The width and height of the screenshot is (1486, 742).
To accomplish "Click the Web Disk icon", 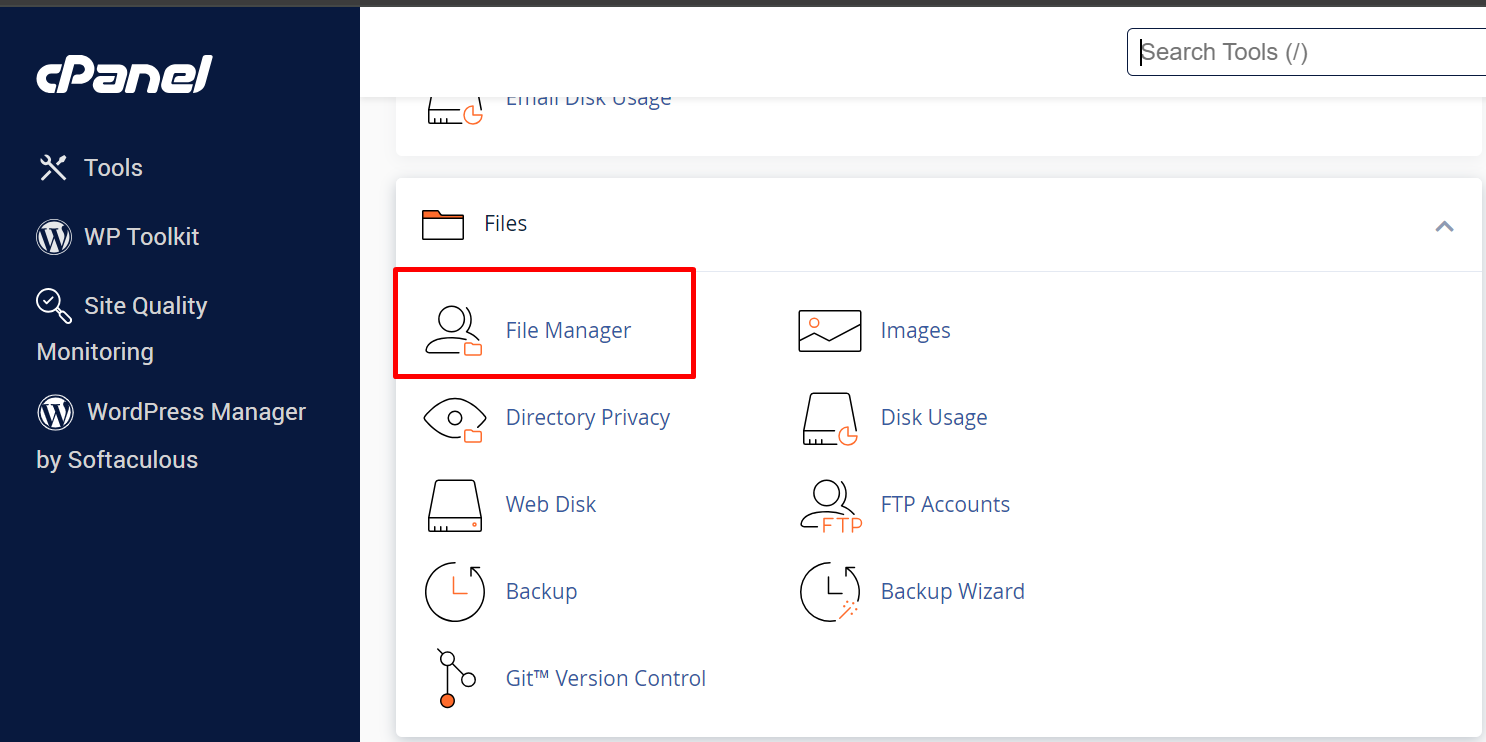I will pos(454,505).
